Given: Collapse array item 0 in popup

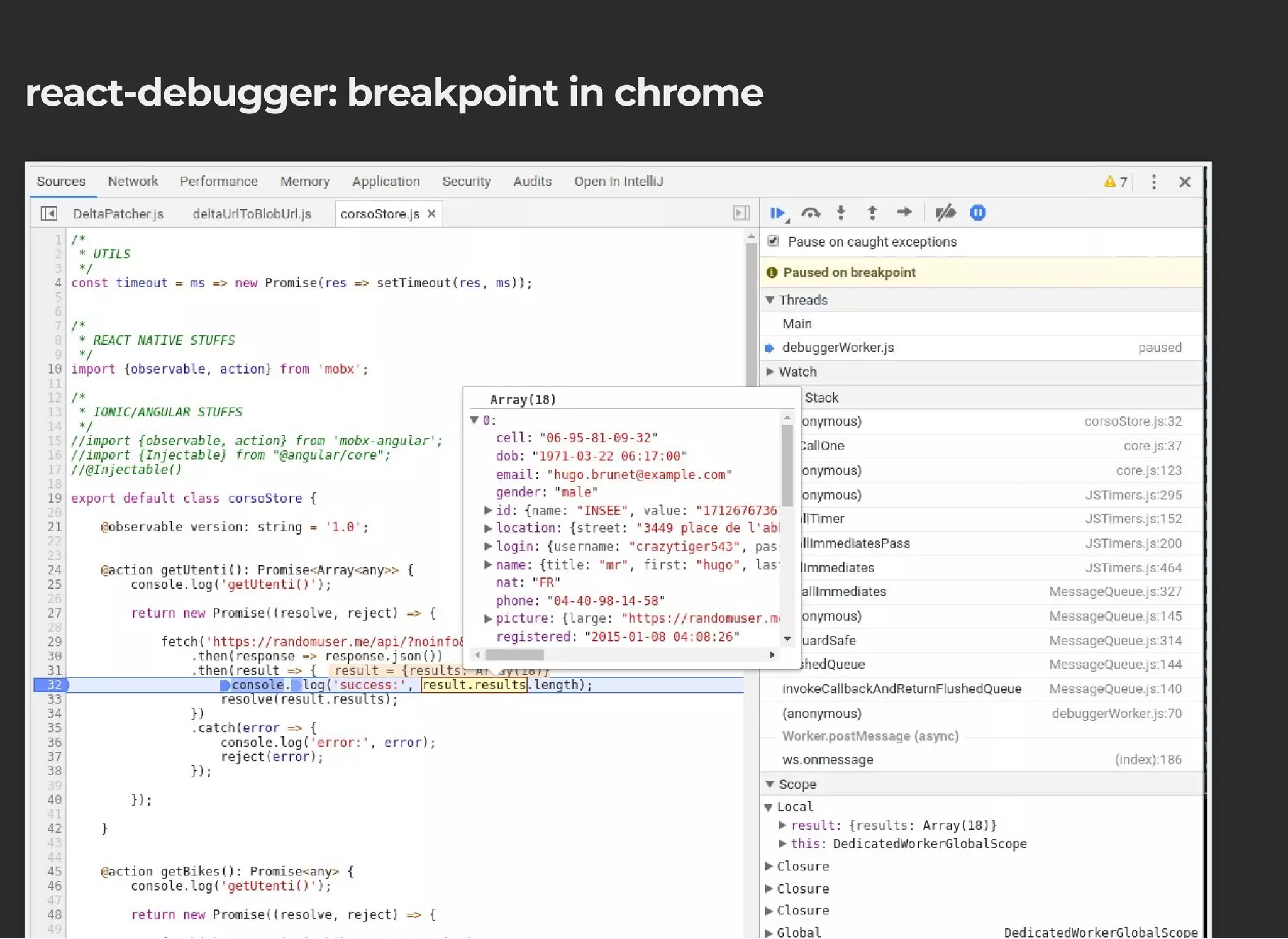Looking at the screenshot, I should (x=475, y=420).
